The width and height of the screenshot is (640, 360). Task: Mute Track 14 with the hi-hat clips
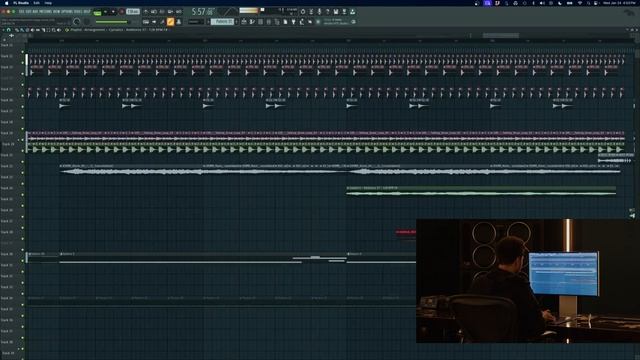[22, 96]
